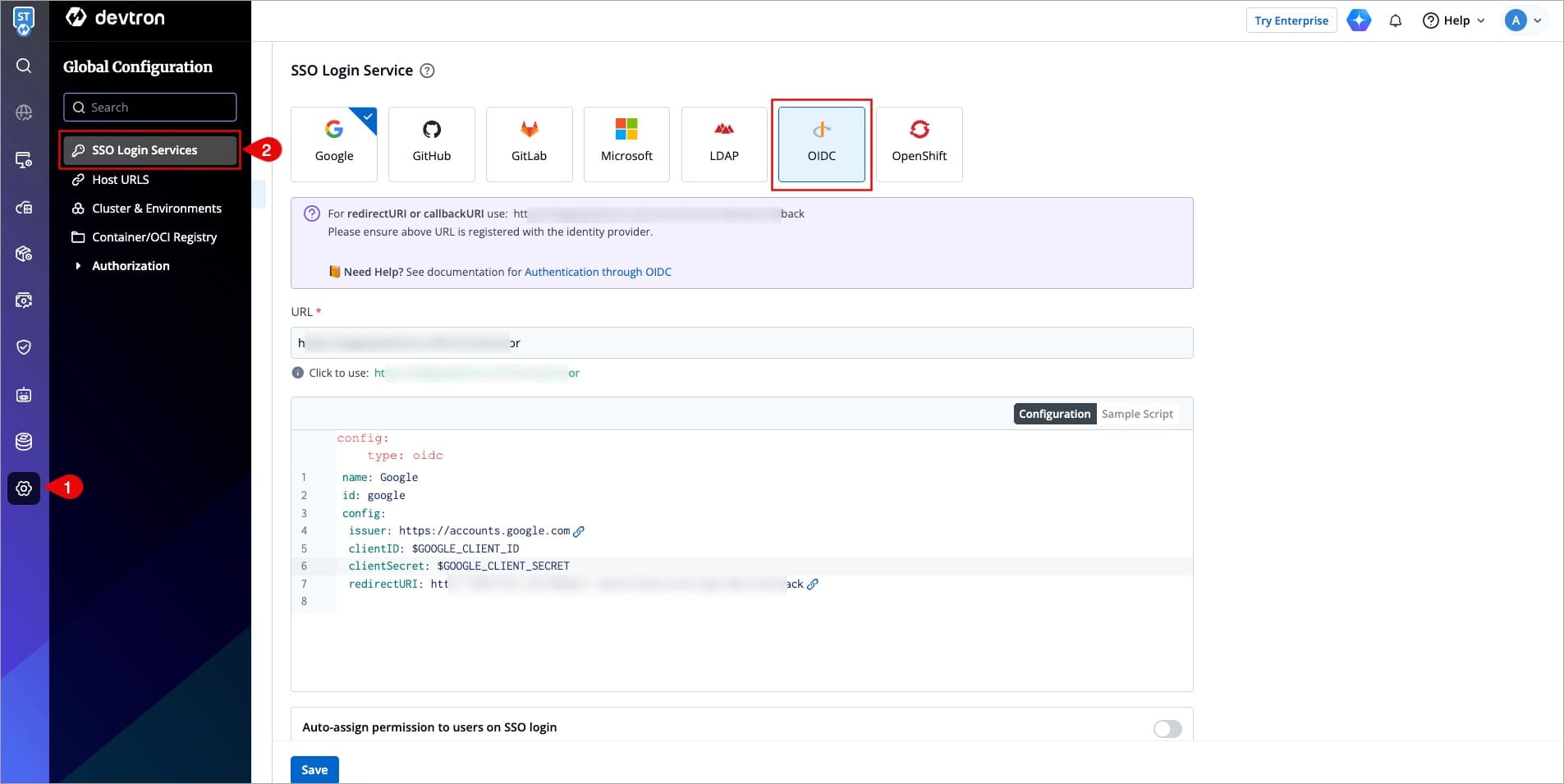Choose Microsoft as SSO provider
The height and width of the screenshot is (784, 1564).
point(626,144)
